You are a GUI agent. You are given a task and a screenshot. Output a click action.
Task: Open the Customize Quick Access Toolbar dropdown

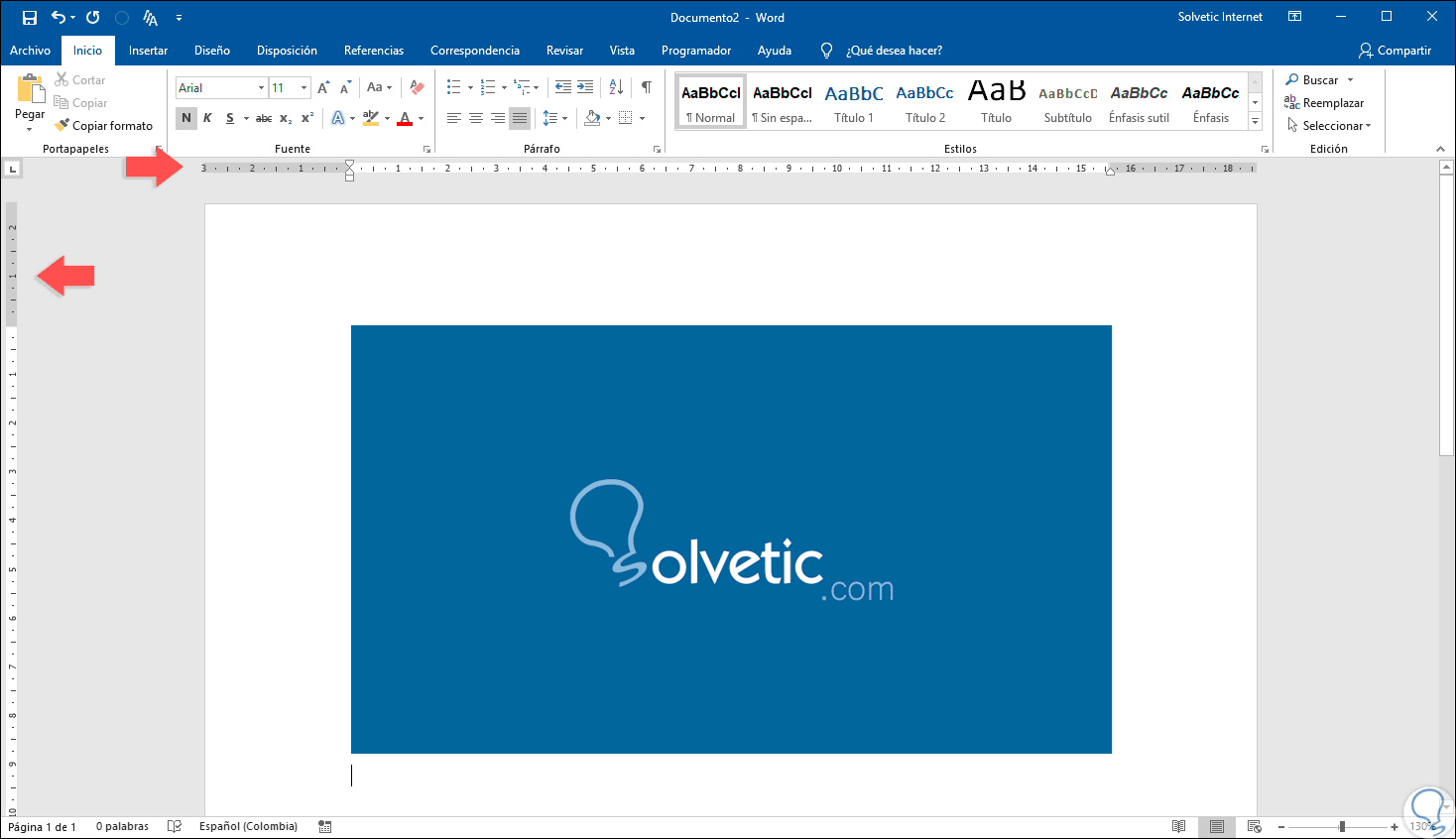[179, 18]
